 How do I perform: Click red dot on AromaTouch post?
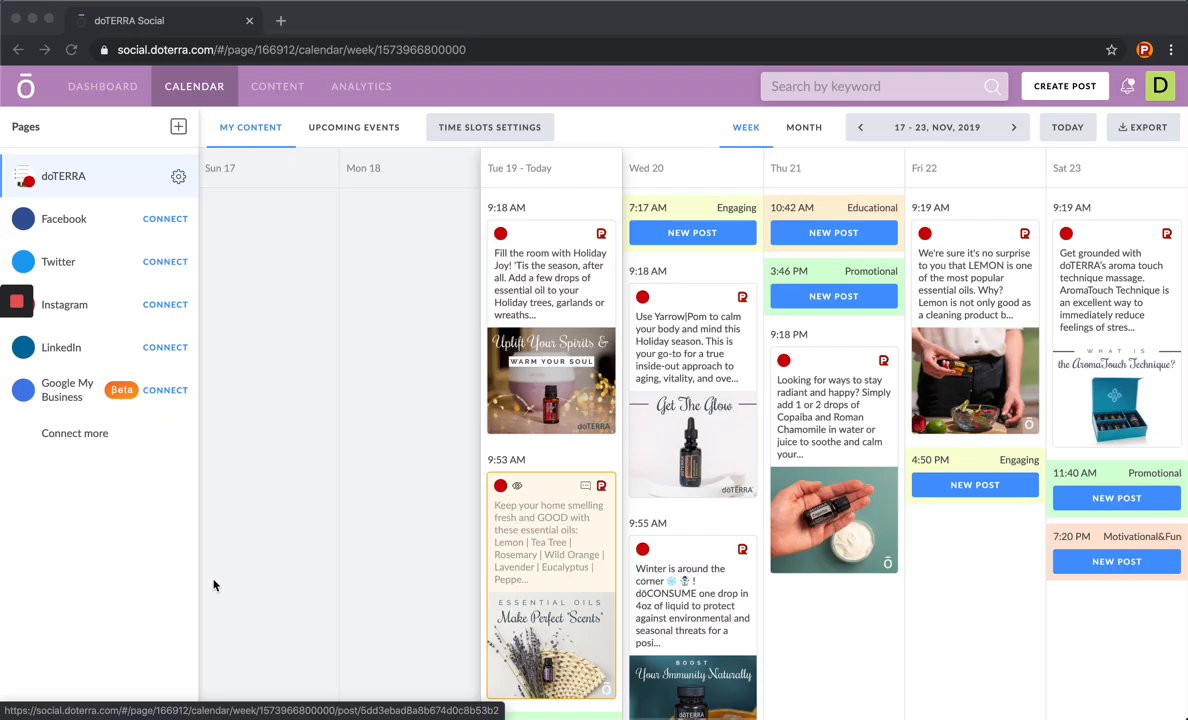(x=1066, y=233)
